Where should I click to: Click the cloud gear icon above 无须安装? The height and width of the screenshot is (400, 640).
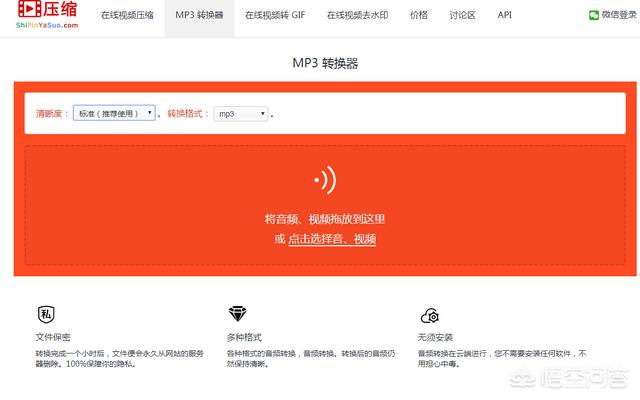(x=430, y=315)
